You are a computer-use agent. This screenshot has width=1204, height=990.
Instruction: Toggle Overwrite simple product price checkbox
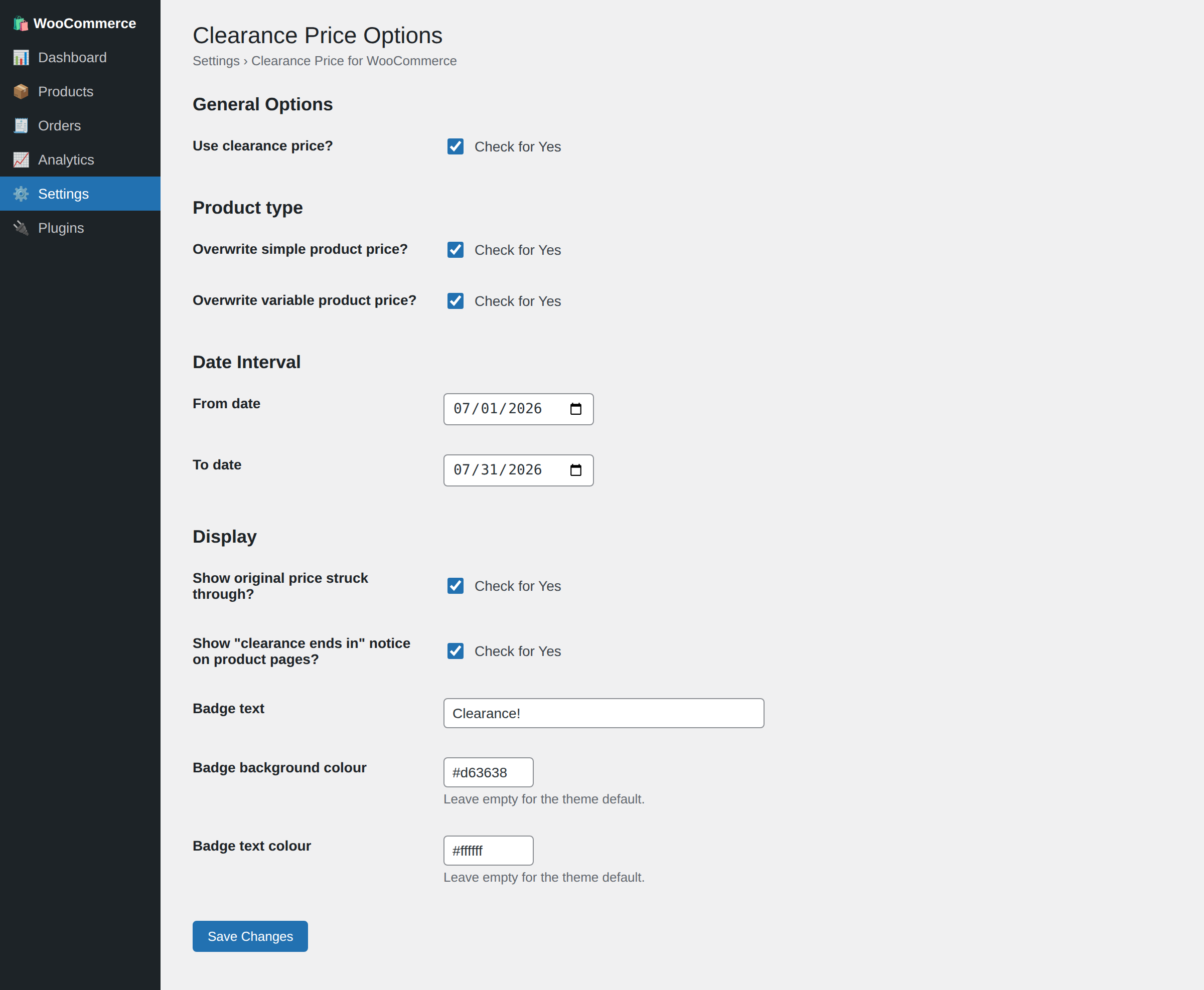[x=455, y=250]
